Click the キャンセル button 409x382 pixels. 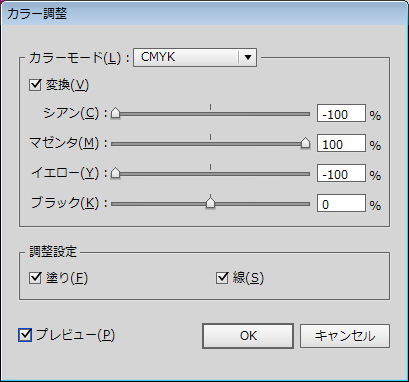[x=345, y=336]
